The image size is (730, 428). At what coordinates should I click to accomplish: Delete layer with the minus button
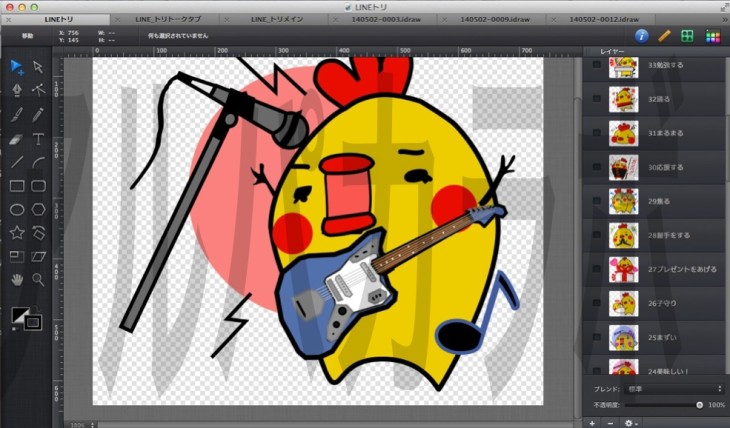pos(610,423)
